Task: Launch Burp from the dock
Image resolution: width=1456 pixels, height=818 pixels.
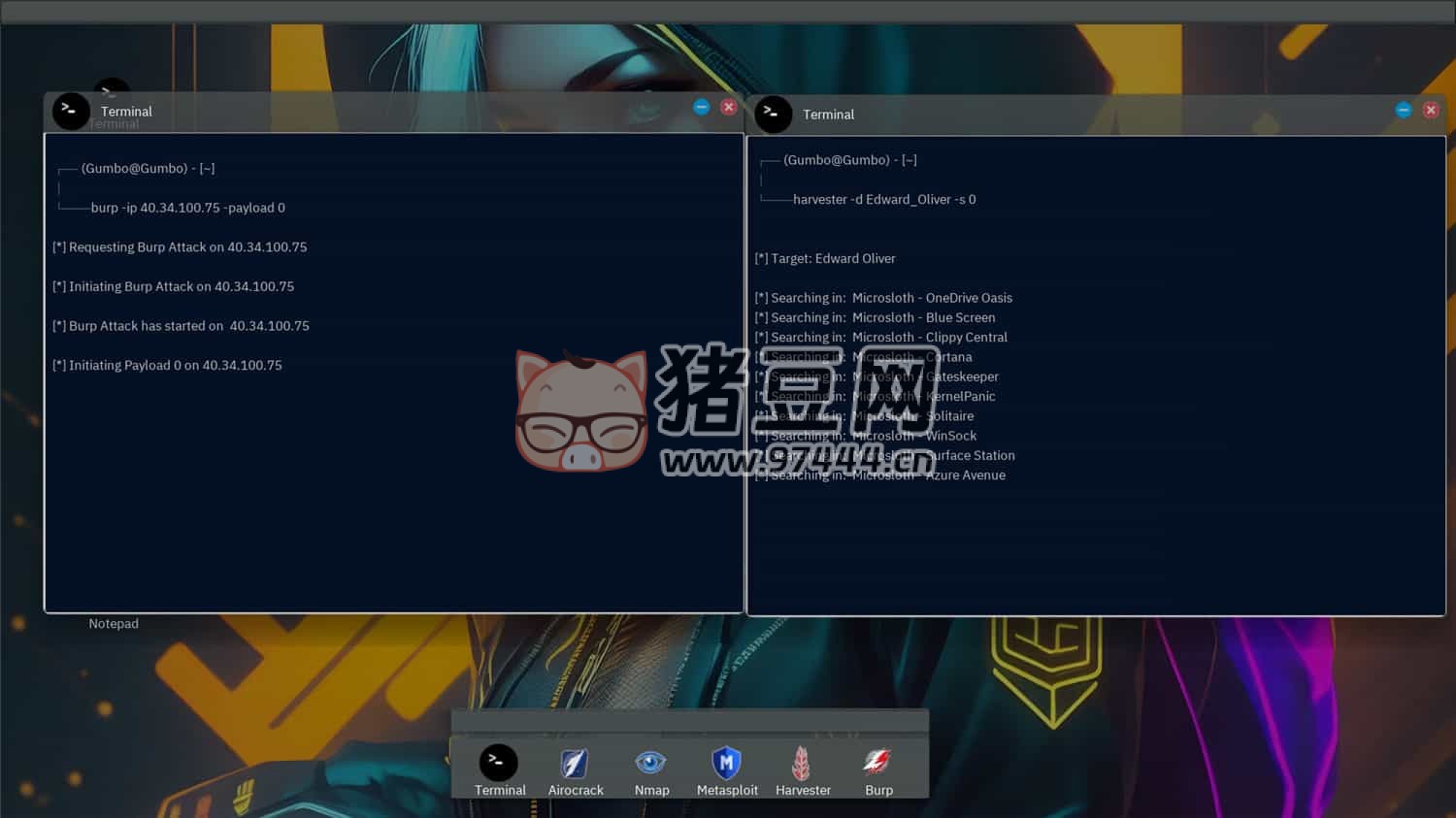Action: [878, 764]
